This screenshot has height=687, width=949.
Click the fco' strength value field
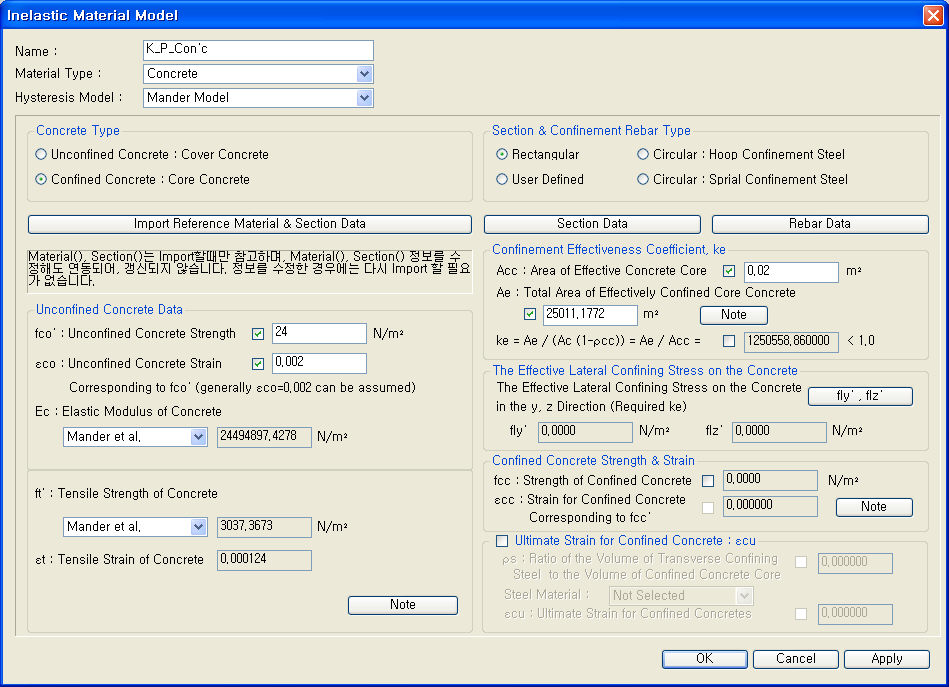[319, 333]
